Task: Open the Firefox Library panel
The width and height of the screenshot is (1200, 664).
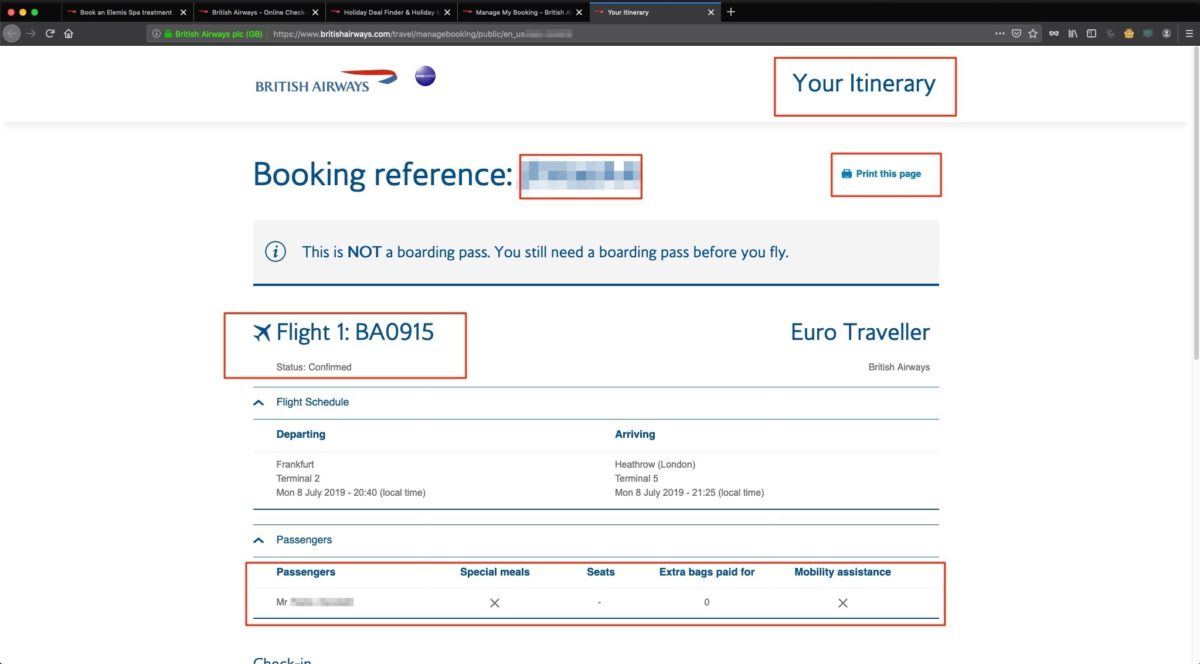Action: (x=1072, y=33)
